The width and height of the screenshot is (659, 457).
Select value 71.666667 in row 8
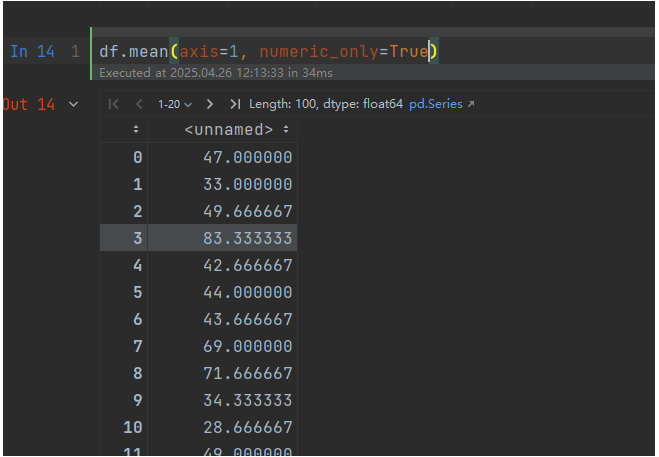pyautogui.click(x=248, y=373)
